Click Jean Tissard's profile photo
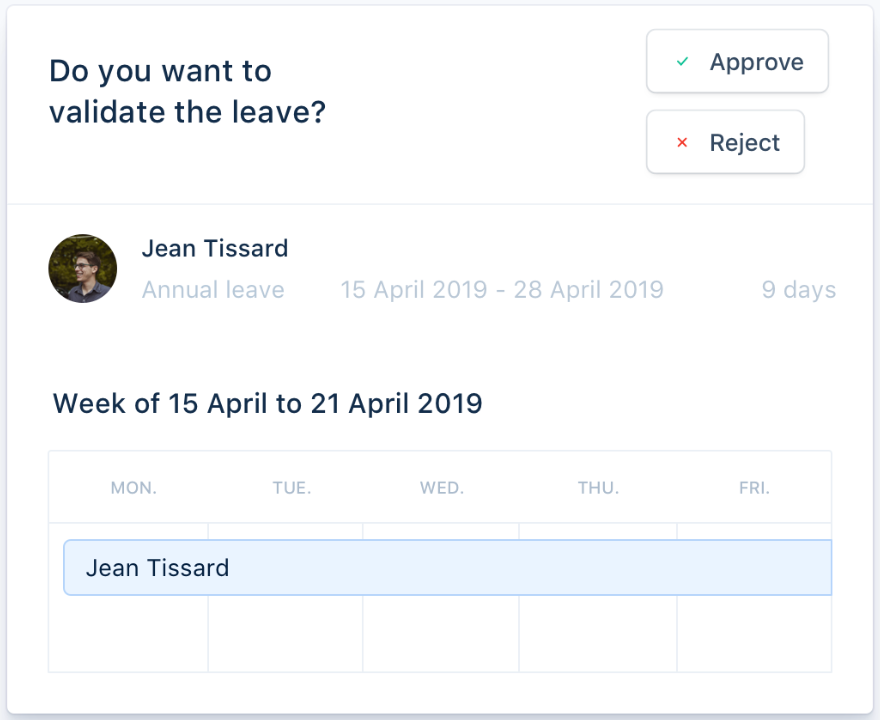This screenshot has width=880, height=720. coord(83,269)
